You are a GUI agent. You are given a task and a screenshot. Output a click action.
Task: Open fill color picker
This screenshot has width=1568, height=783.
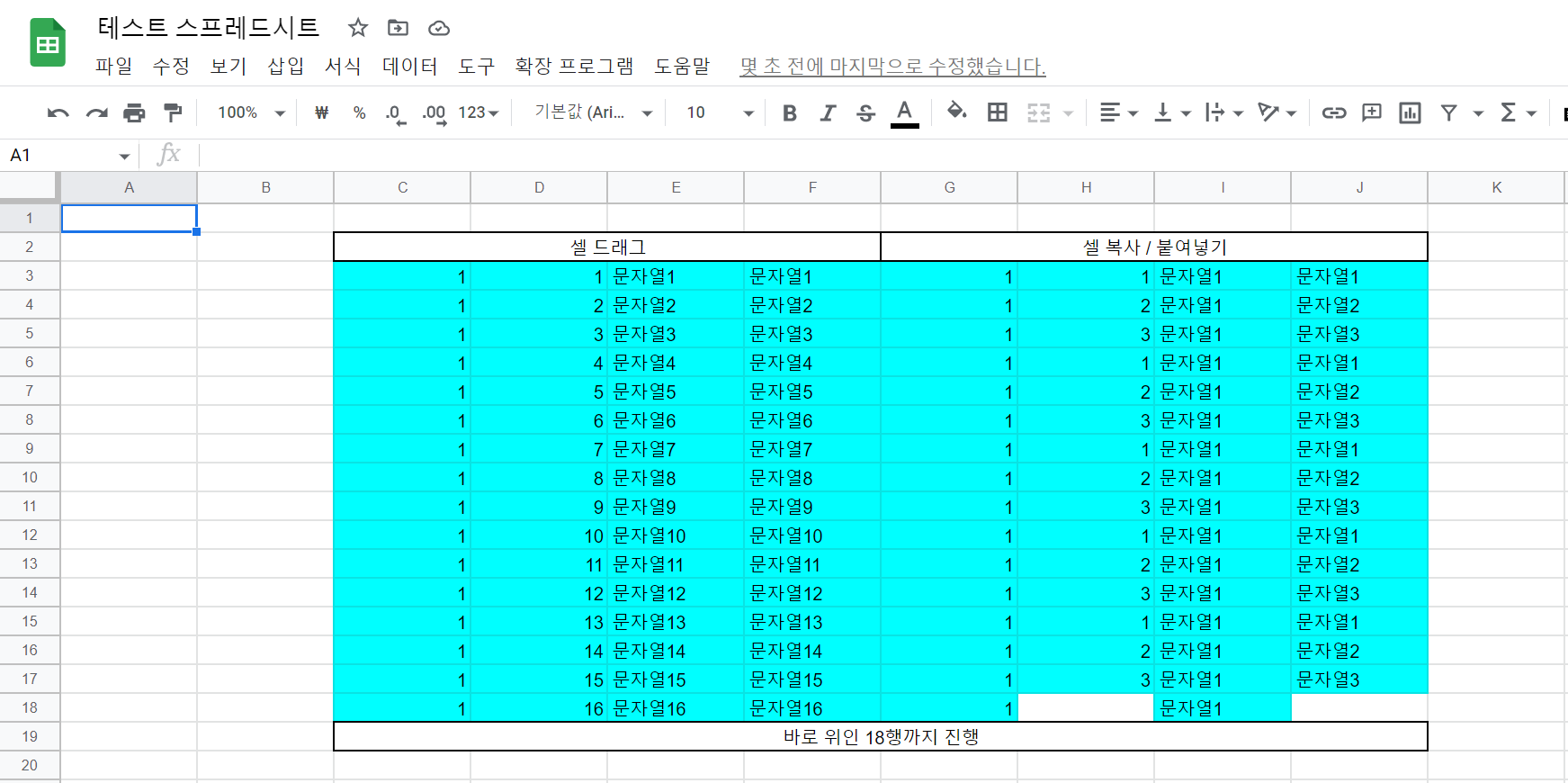pos(957,112)
